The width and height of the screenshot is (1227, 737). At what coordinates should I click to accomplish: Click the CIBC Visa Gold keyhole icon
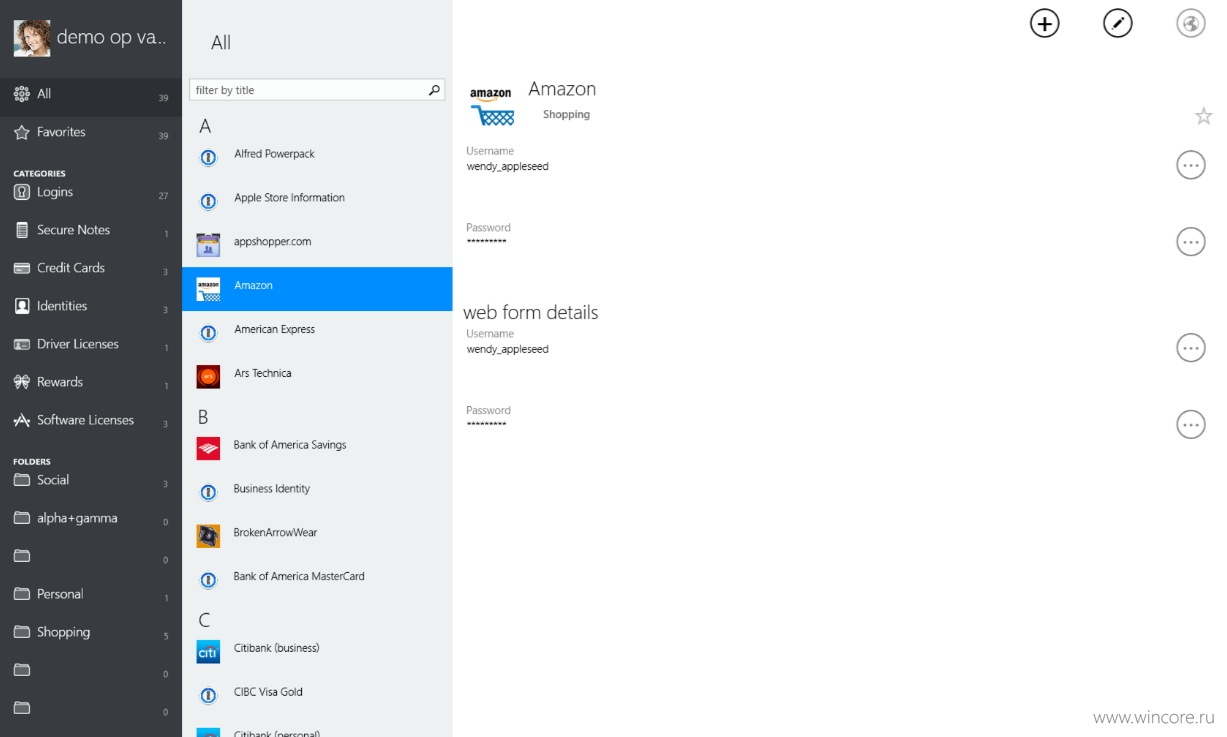[x=208, y=696]
